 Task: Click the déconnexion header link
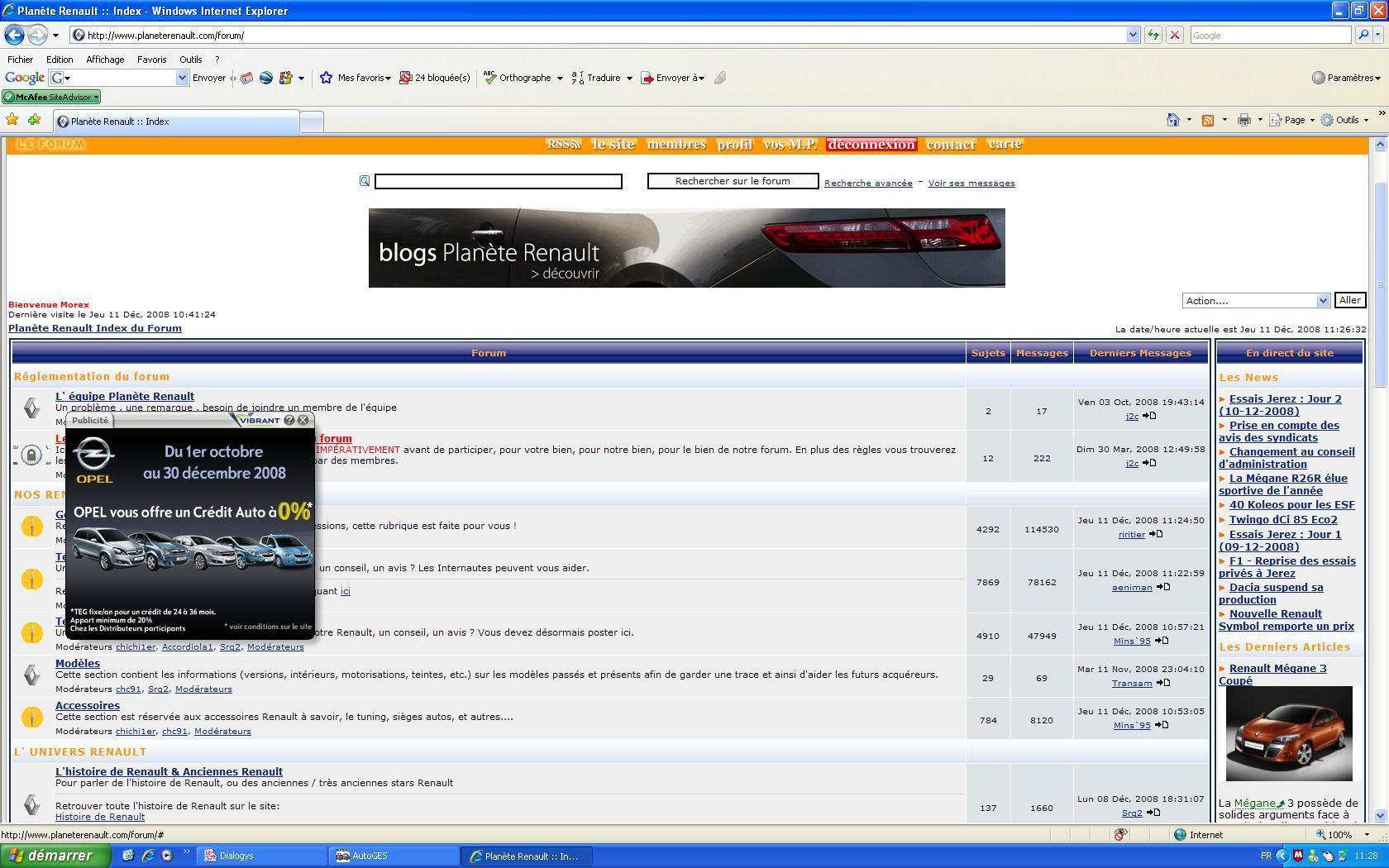point(871,144)
